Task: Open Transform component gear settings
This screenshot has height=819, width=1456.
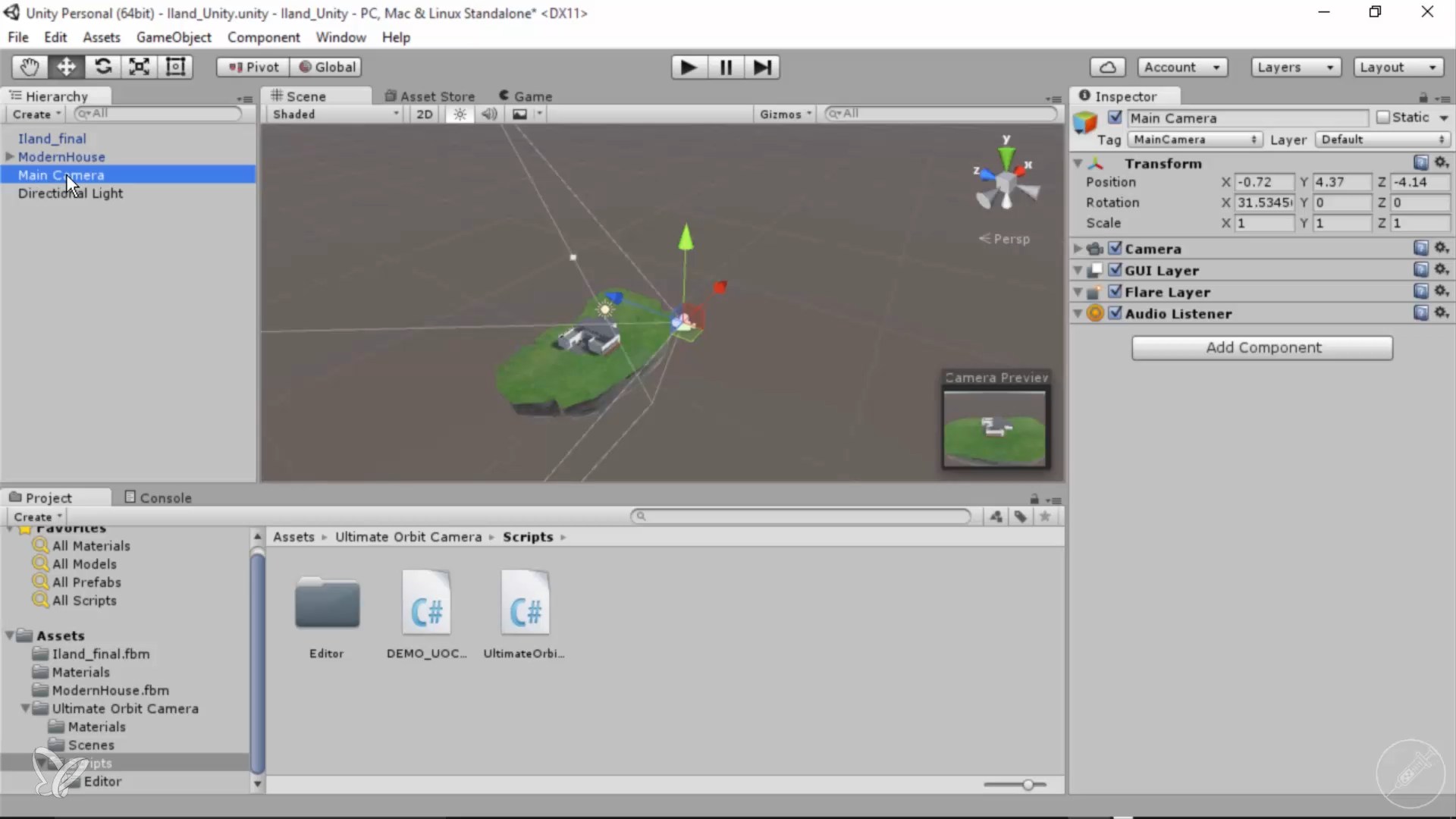Action: tap(1442, 162)
